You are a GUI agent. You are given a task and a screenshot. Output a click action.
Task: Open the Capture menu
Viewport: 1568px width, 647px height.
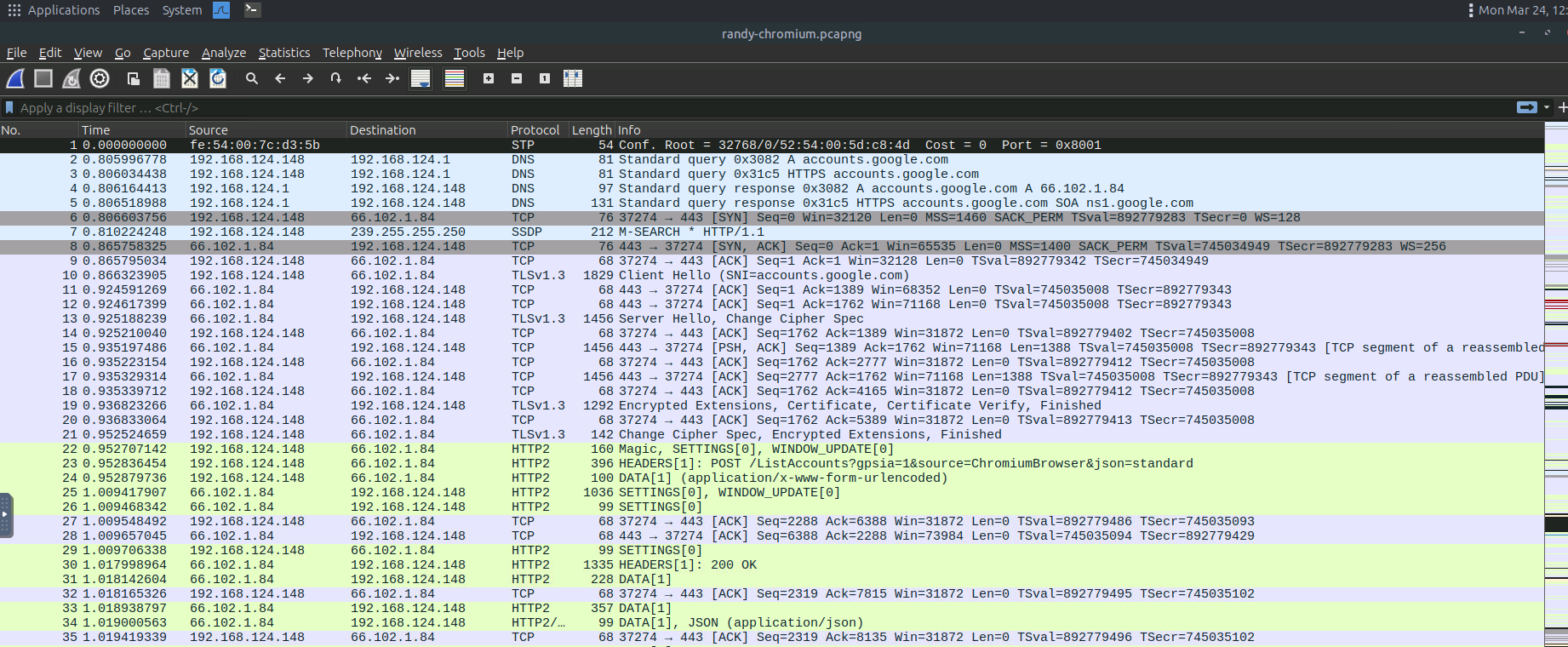(x=166, y=53)
